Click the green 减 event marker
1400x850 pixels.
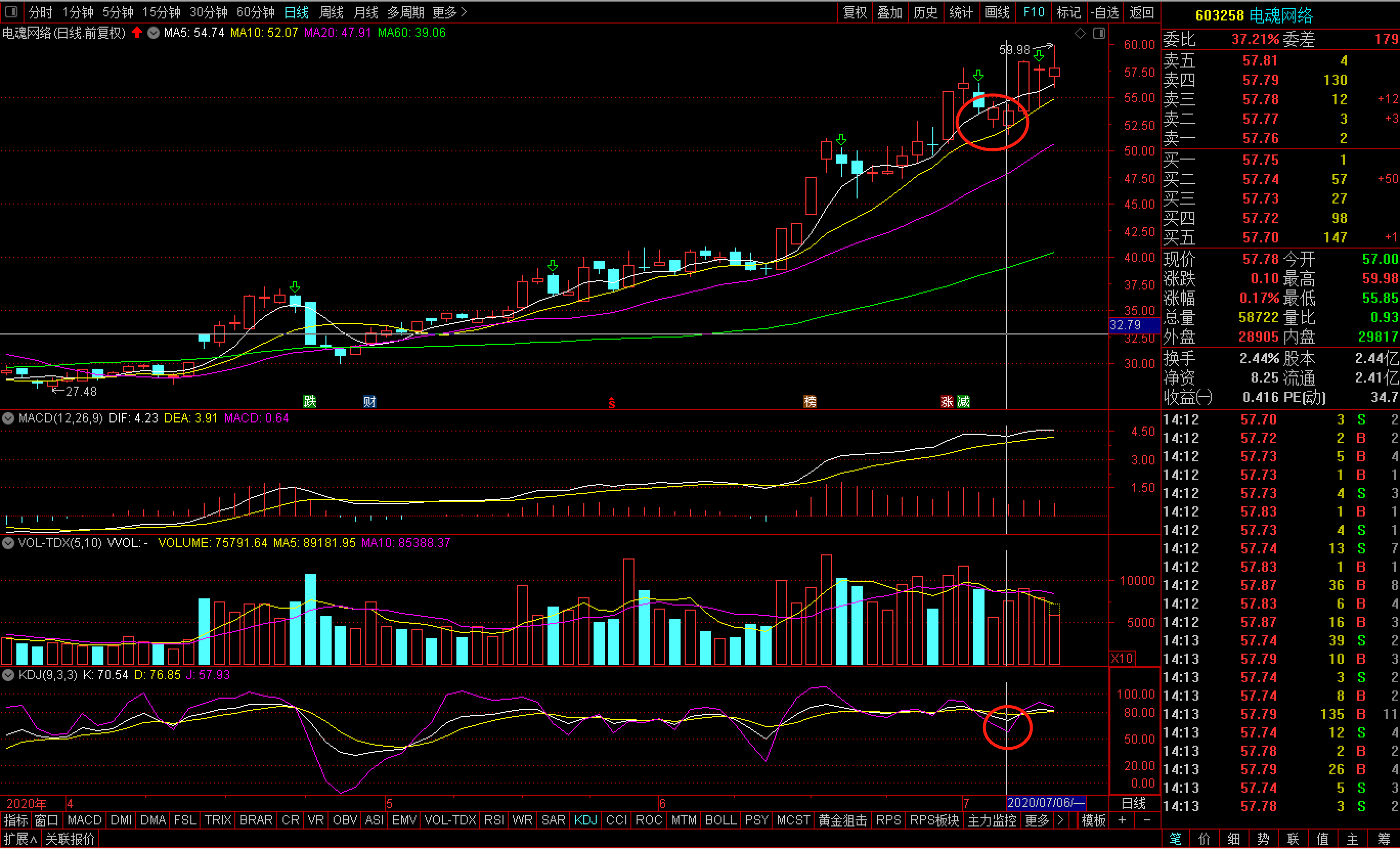[x=963, y=401]
